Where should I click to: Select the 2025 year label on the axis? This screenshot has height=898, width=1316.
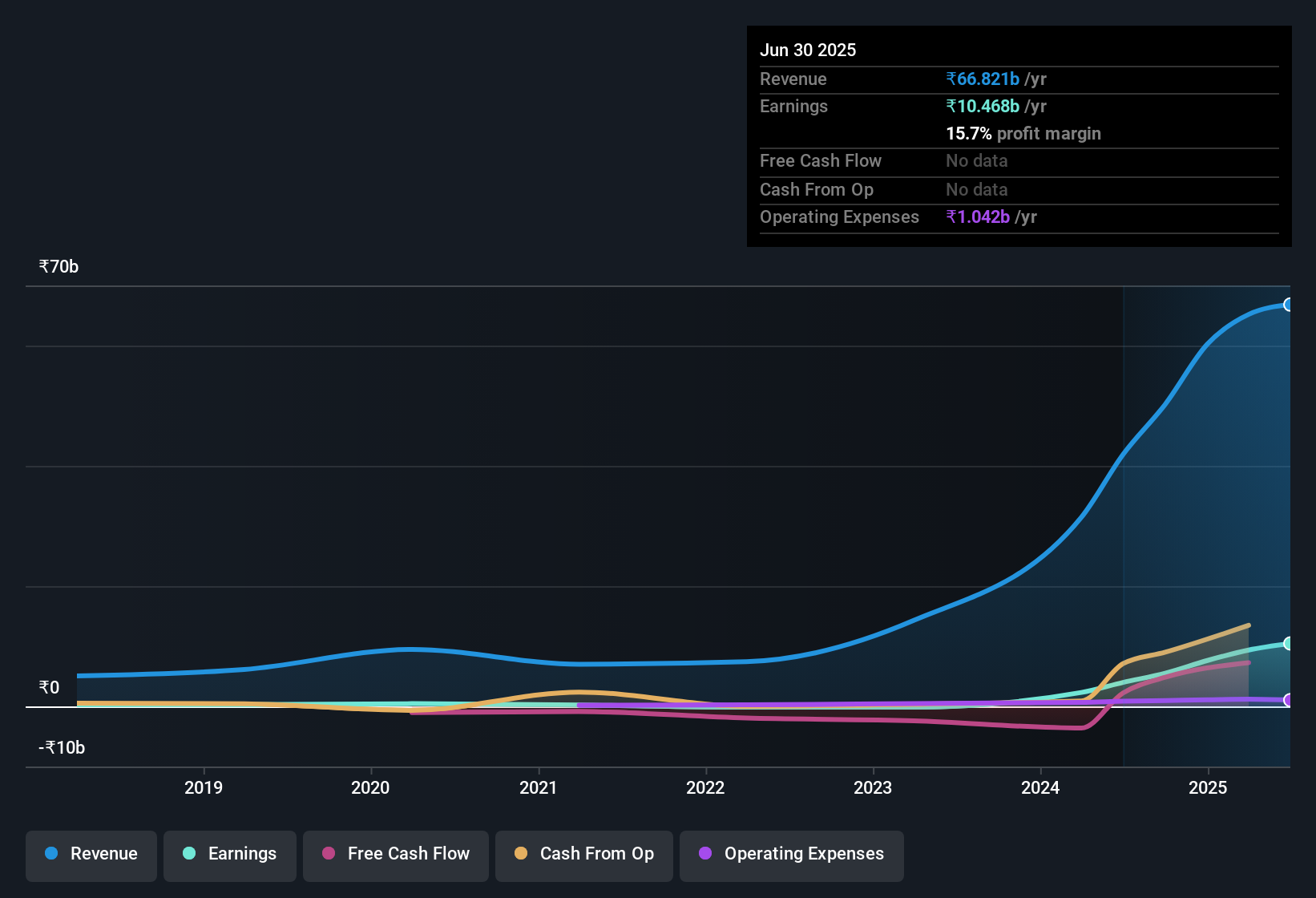click(1209, 787)
